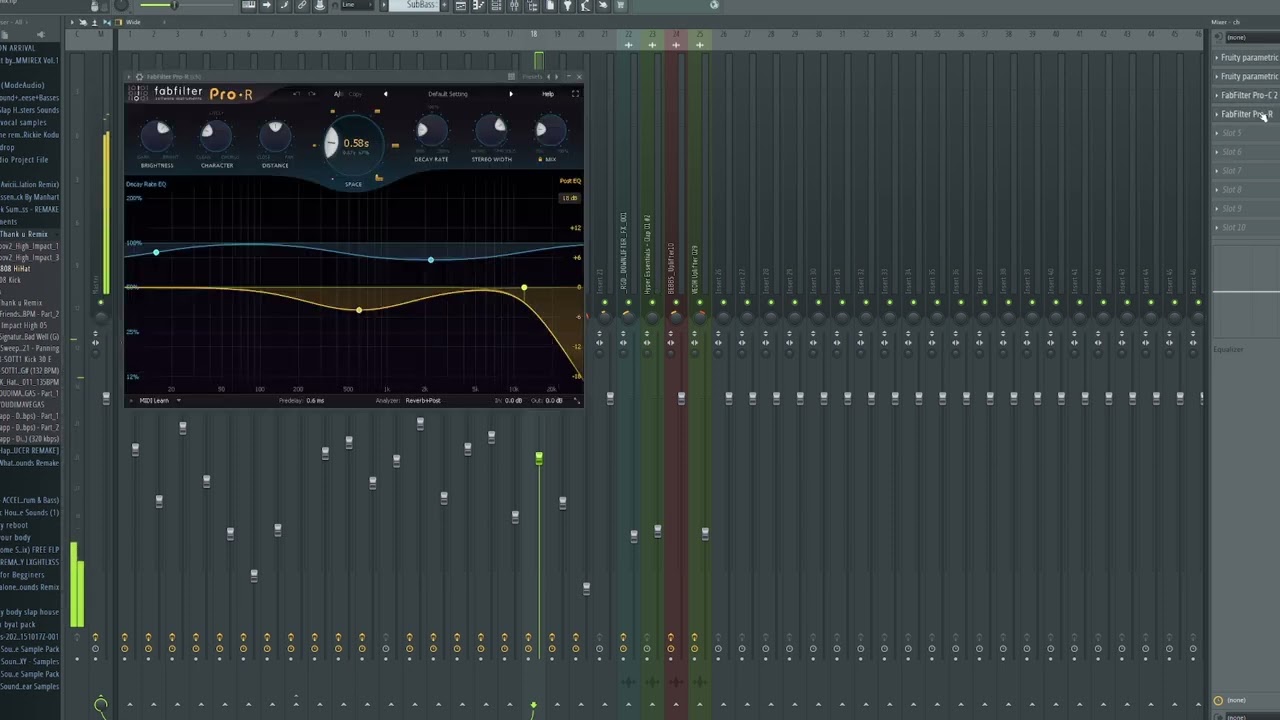Expand the Slot 7 arrow
Screen dimensions: 1280x720
(1217, 171)
